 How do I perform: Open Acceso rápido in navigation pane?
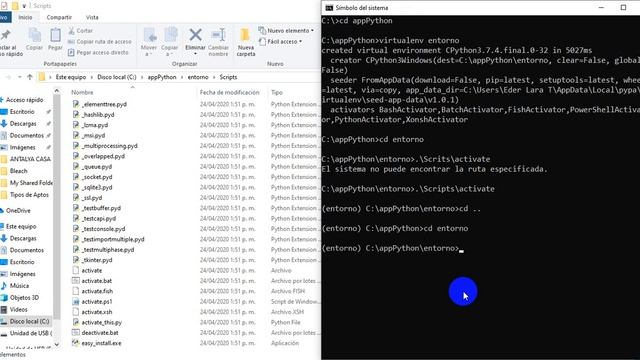point(24,100)
